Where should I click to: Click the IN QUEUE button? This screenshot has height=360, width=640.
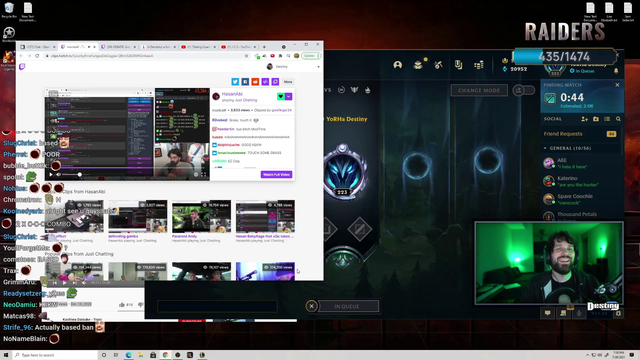click(x=348, y=306)
